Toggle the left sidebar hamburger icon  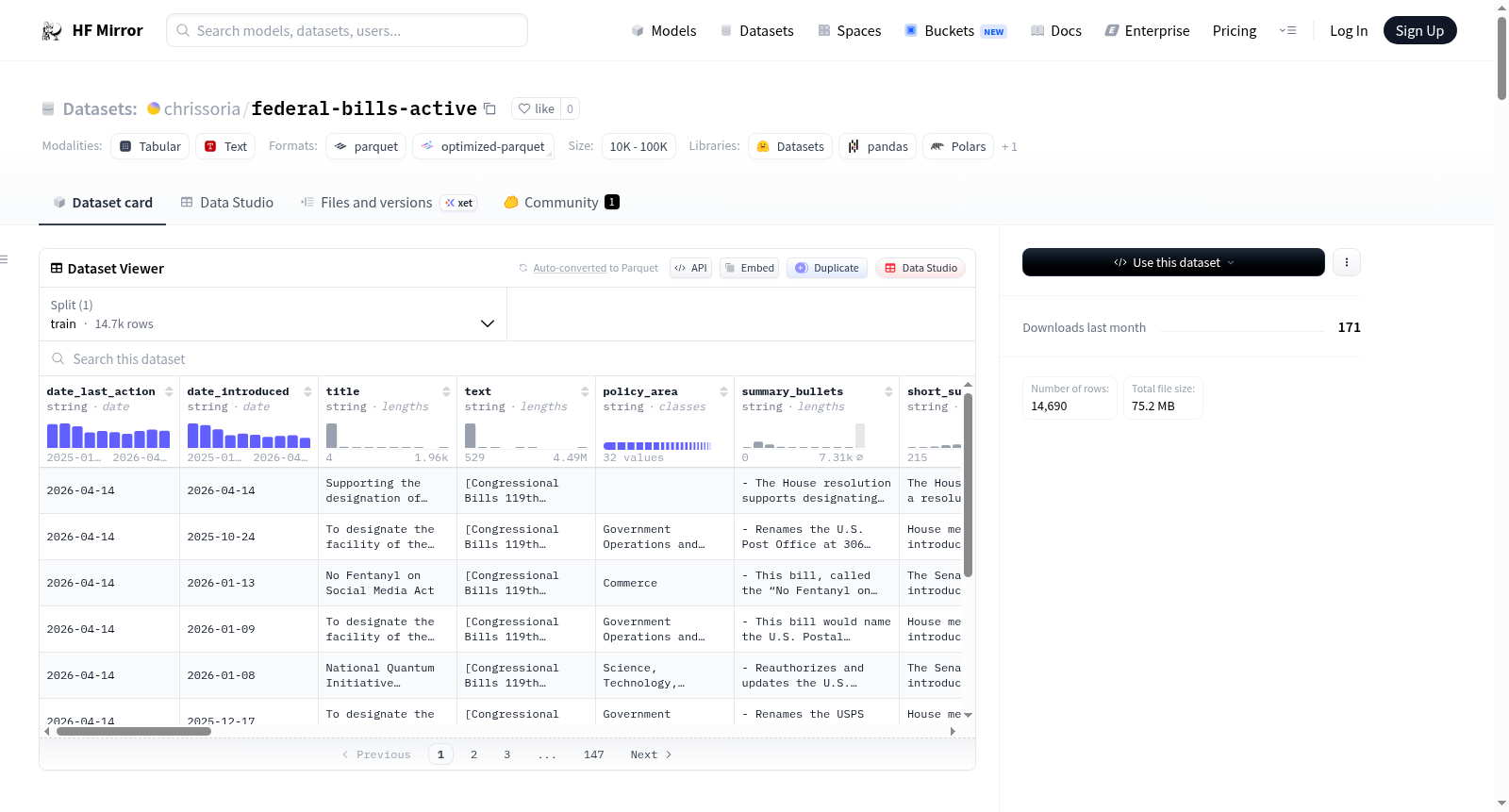[4, 259]
